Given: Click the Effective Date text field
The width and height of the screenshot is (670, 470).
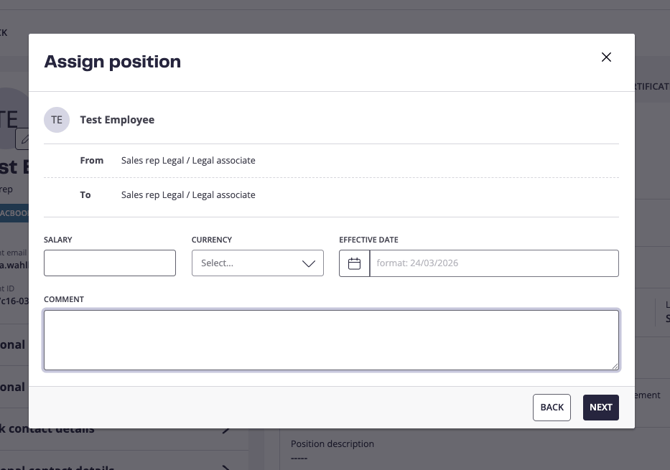Looking at the screenshot, I should pos(493,263).
